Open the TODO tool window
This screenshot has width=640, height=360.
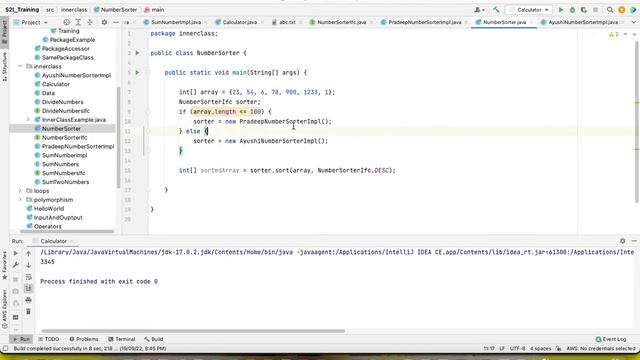click(49, 339)
